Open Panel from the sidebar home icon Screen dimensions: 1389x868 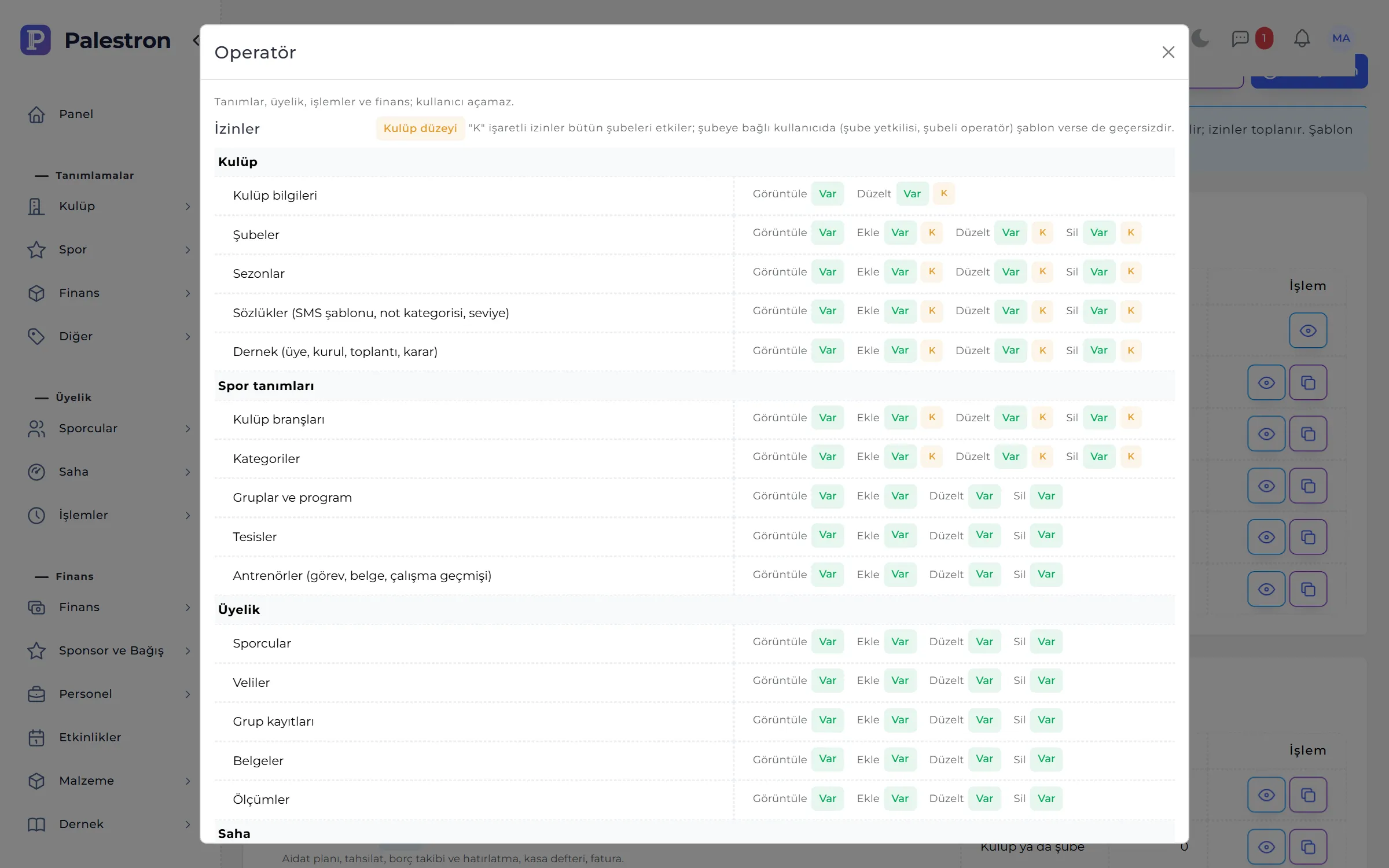click(x=36, y=115)
